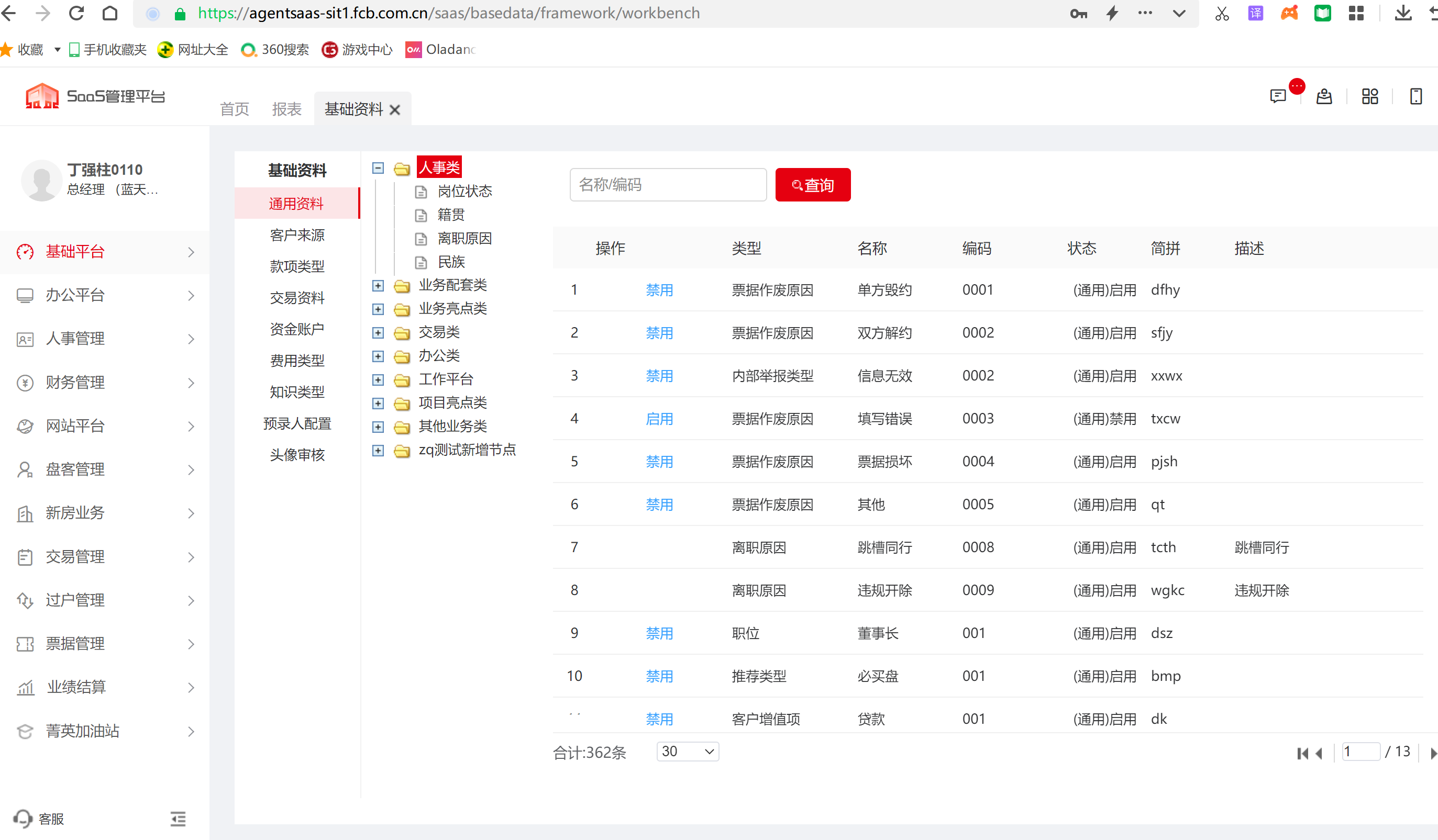Close the 基础资料 tab

tap(395, 109)
